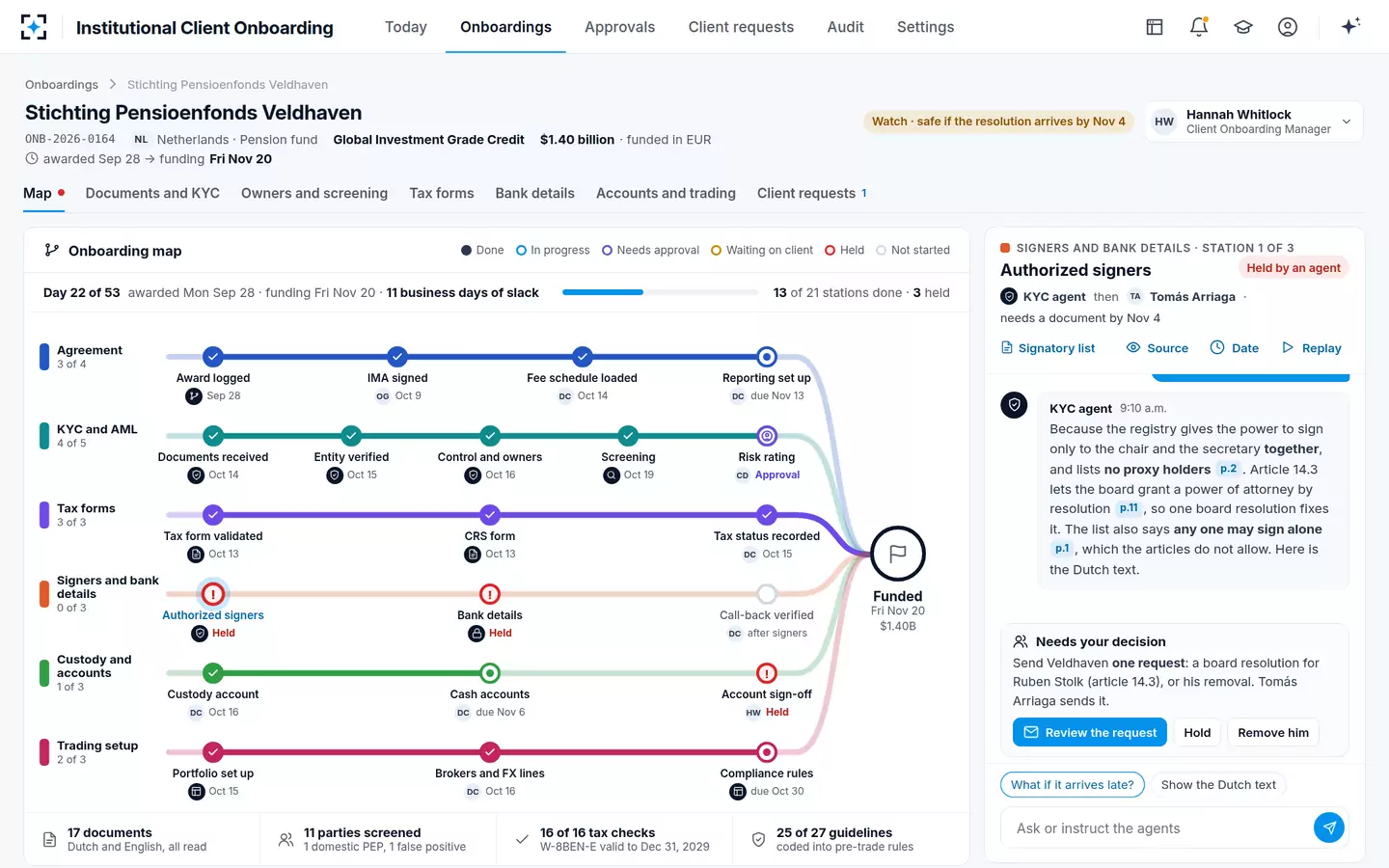Open the Accounts and trading tab

666,193
